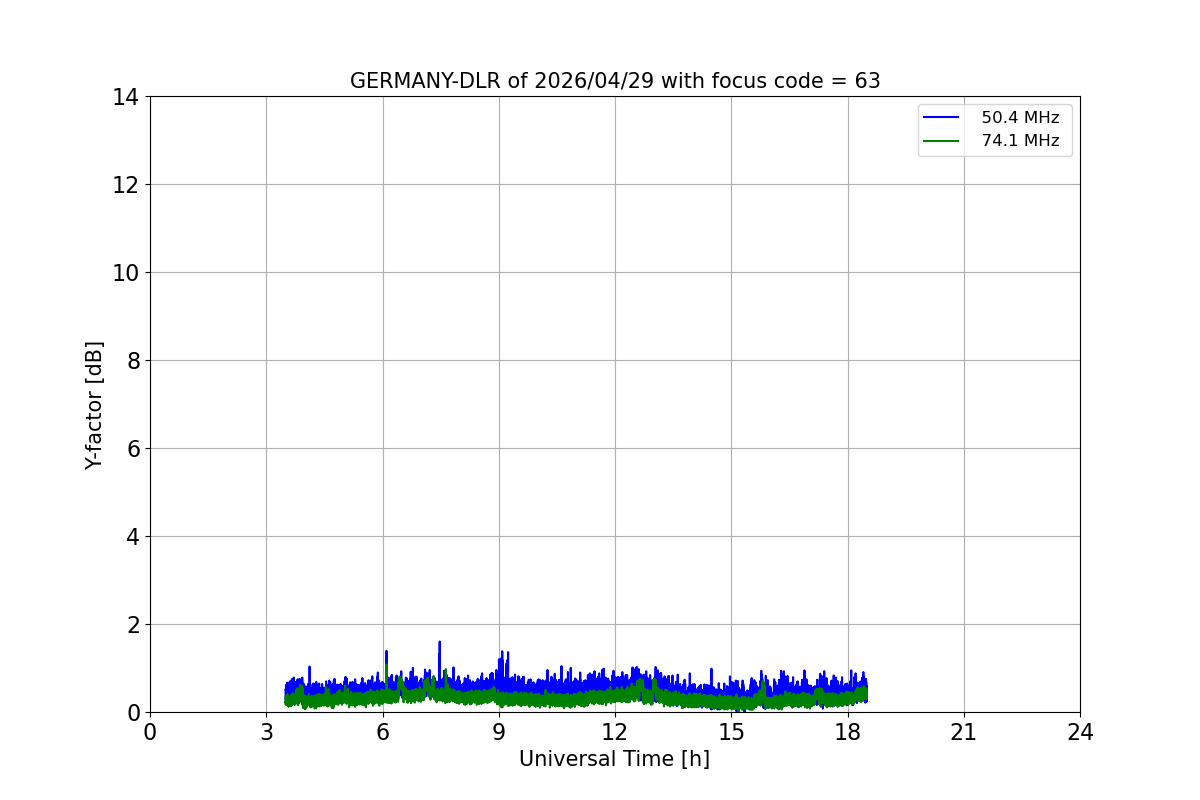Image resolution: width=1200 pixels, height=800 pixels.
Task: Click y-axis tick label 2
Action: pyautogui.click(x=132, y=625)
